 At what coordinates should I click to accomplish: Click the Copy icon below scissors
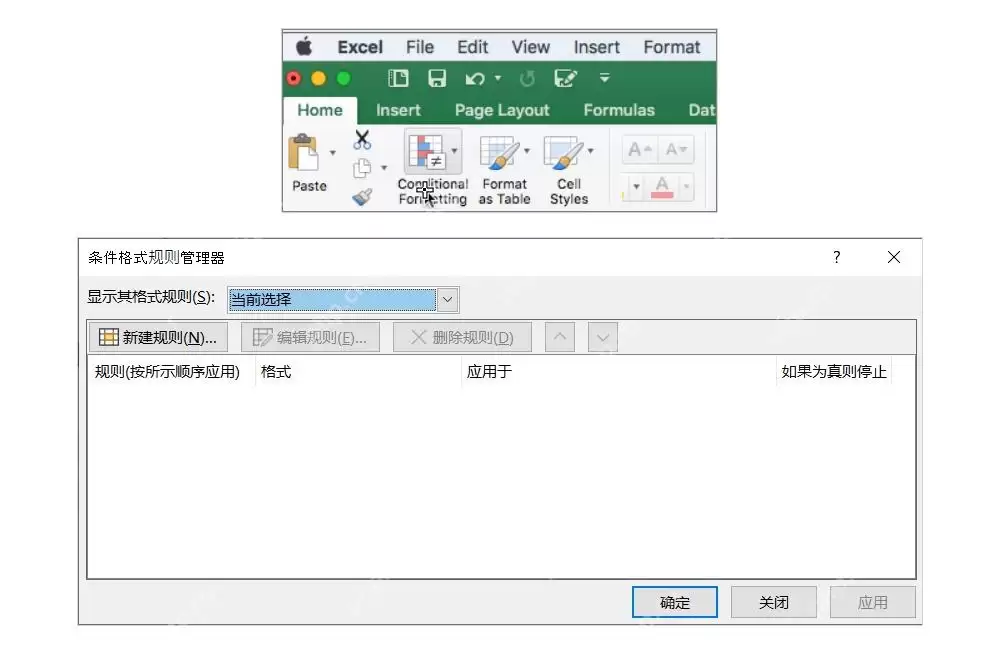pyautogui.click(x=362, y=168)
